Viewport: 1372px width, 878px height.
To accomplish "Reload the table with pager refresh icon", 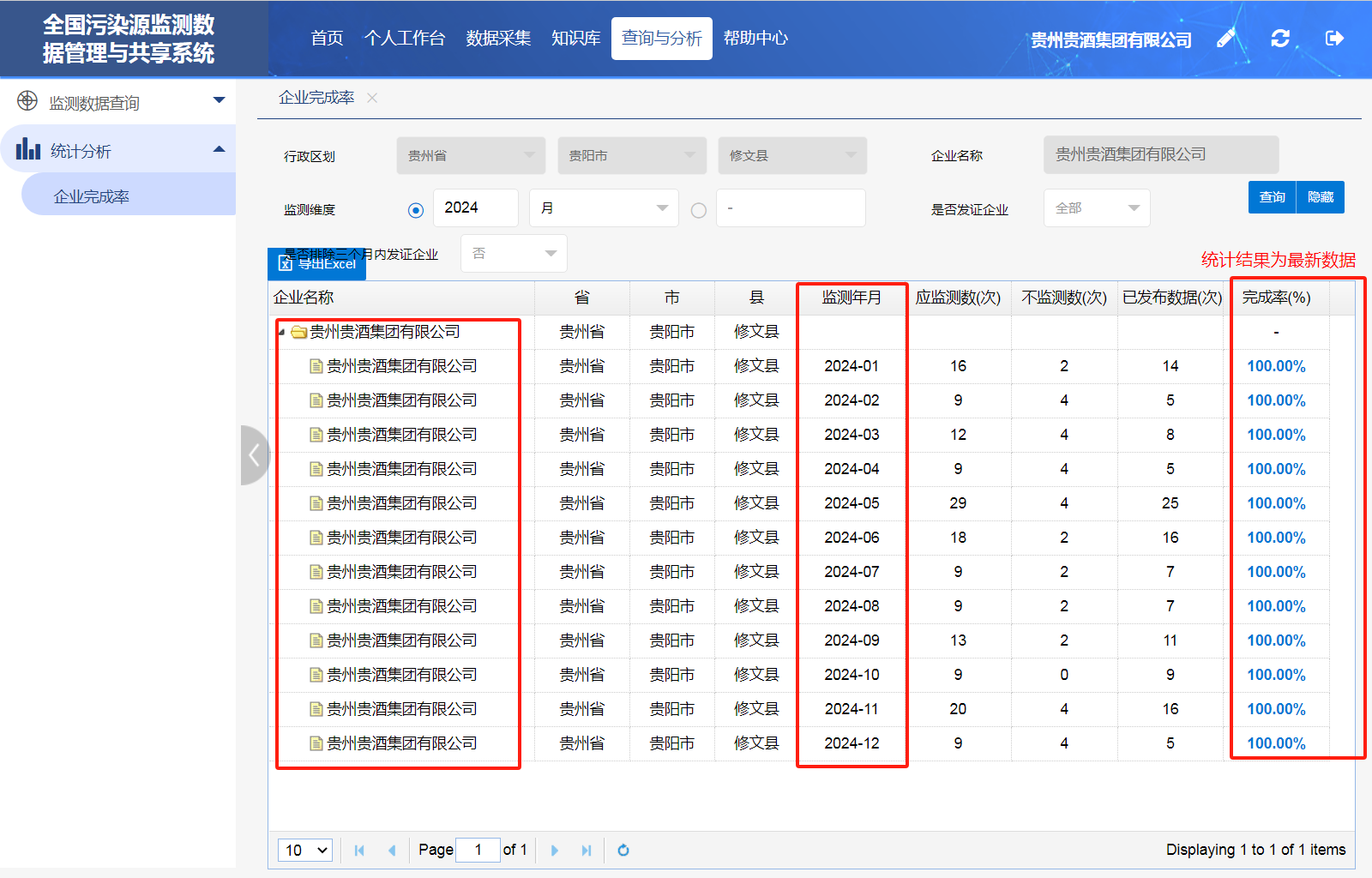I will tap(623, 851).
